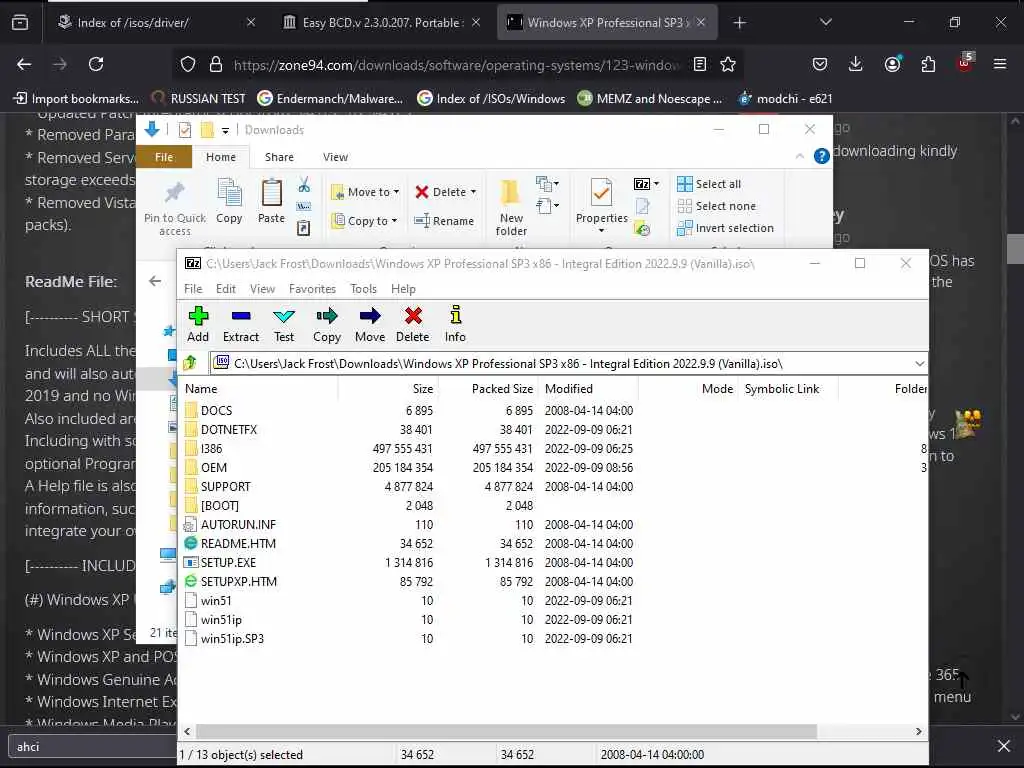
Task: Open the File menu in 7-Zip
Action: pyautogui.click(x=193, y=289)
